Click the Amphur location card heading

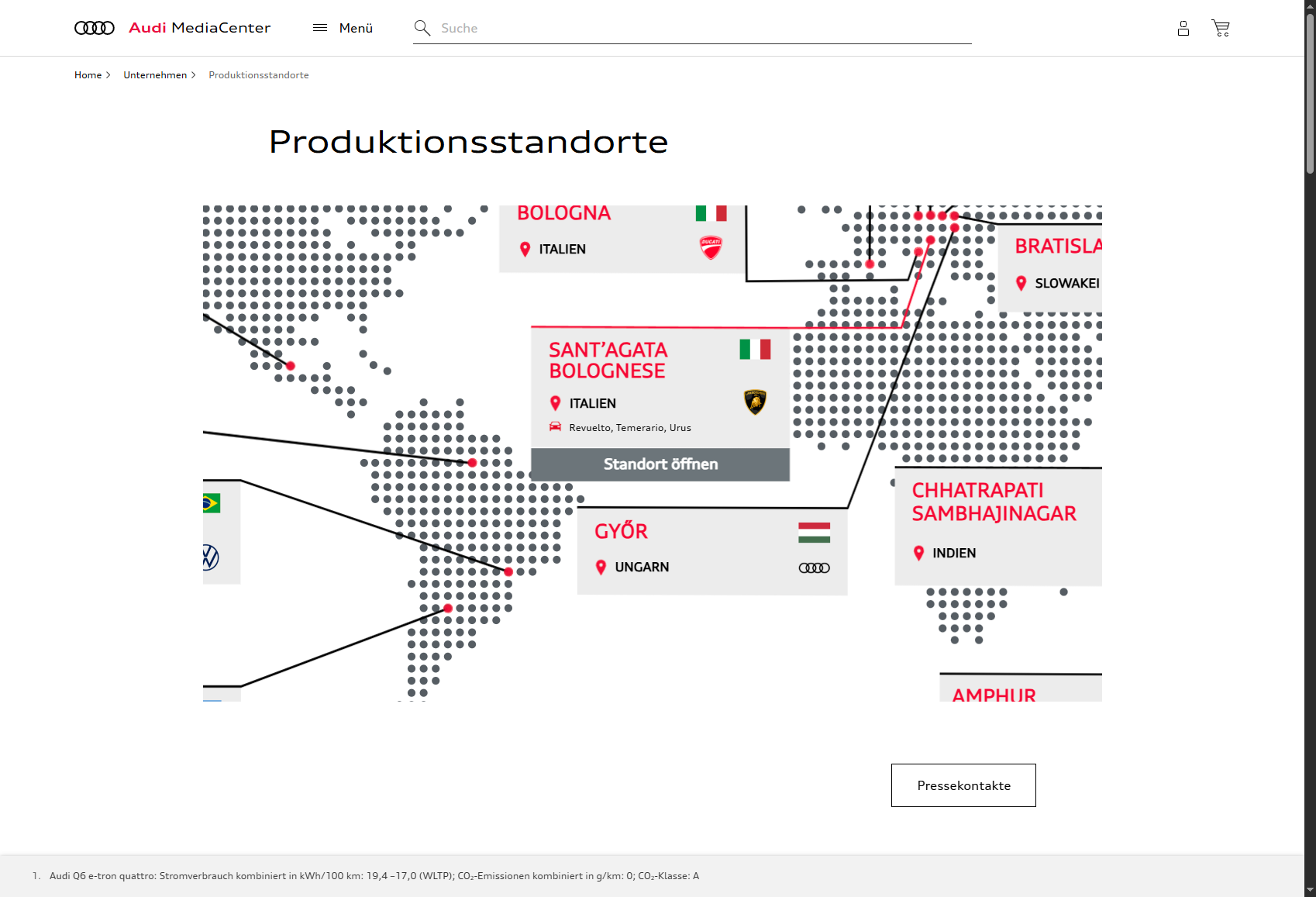tap(994, 693)
